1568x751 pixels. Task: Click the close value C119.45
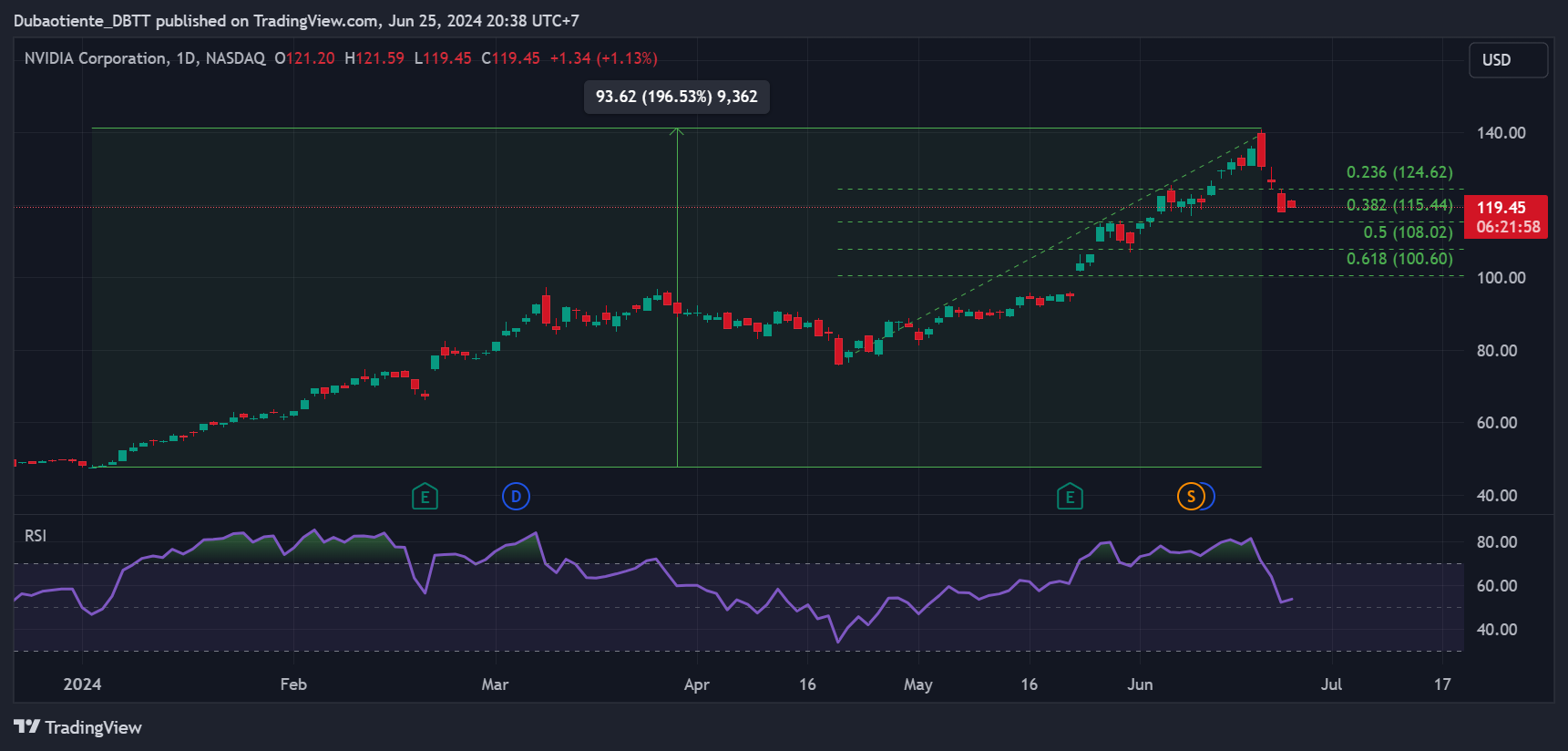pos(510,58)
